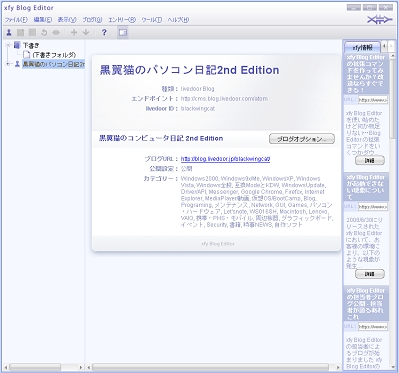Collapse the 下書き tree node

[x=8, y=45]
